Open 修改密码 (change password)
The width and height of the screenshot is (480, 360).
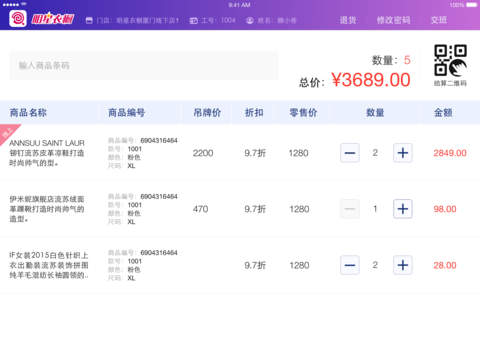coord(393,20)
